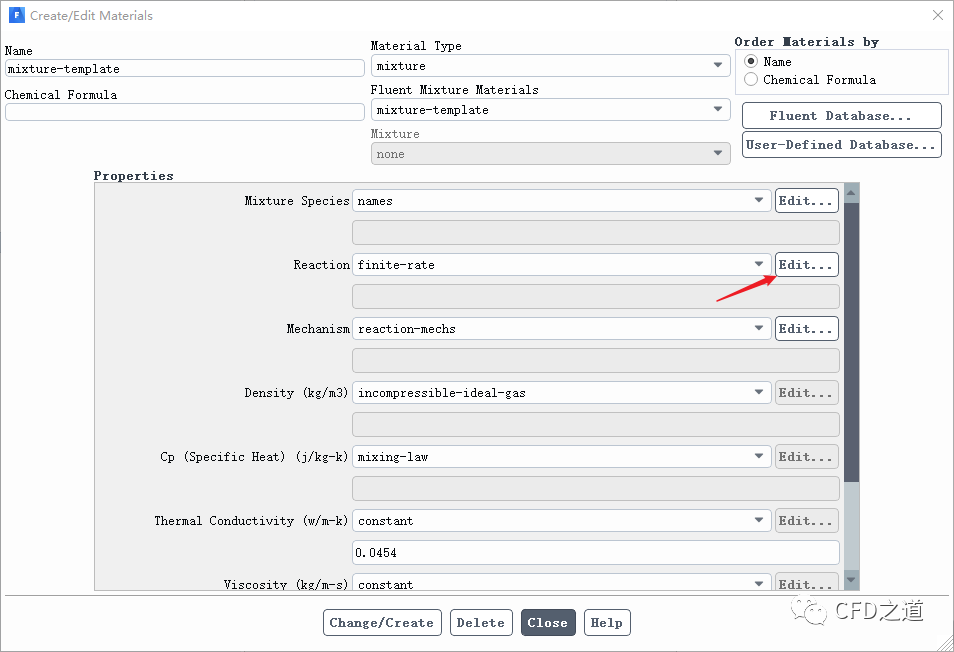Open the Reaction finite-rate dropdown
The width and height of the screenshot is (954, 652).
click(561, 265)
